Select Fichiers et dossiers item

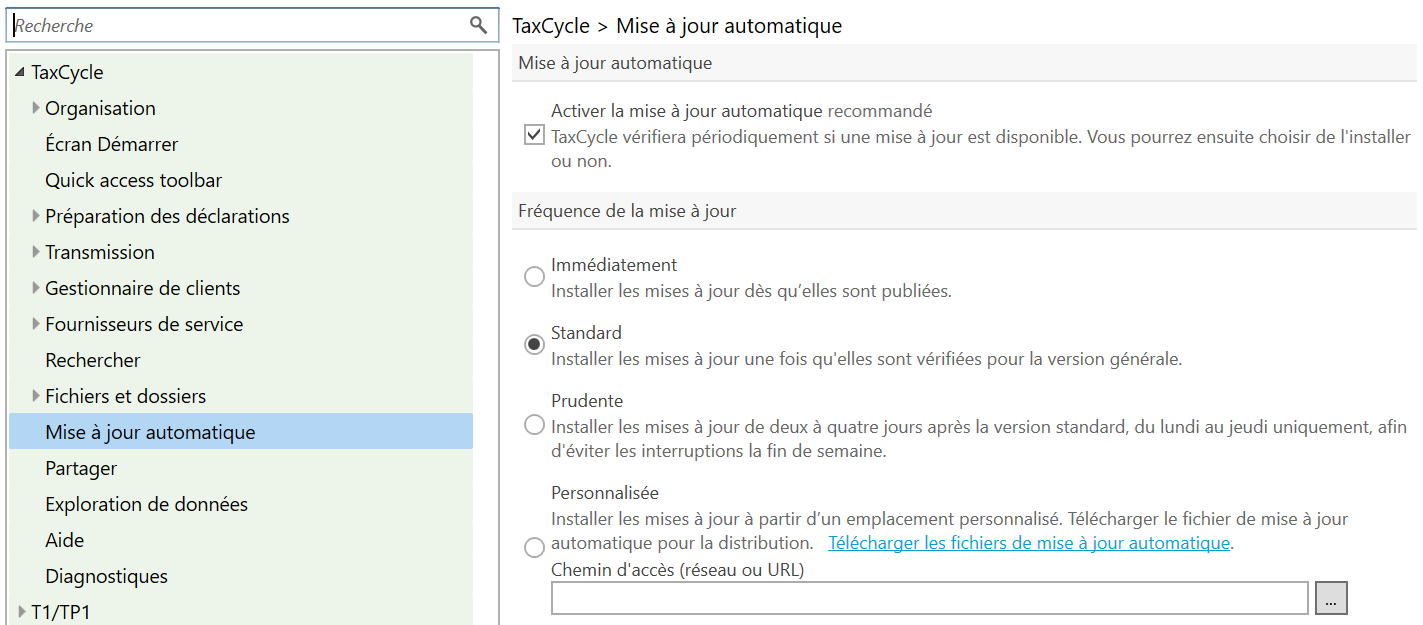coord(126,396)
